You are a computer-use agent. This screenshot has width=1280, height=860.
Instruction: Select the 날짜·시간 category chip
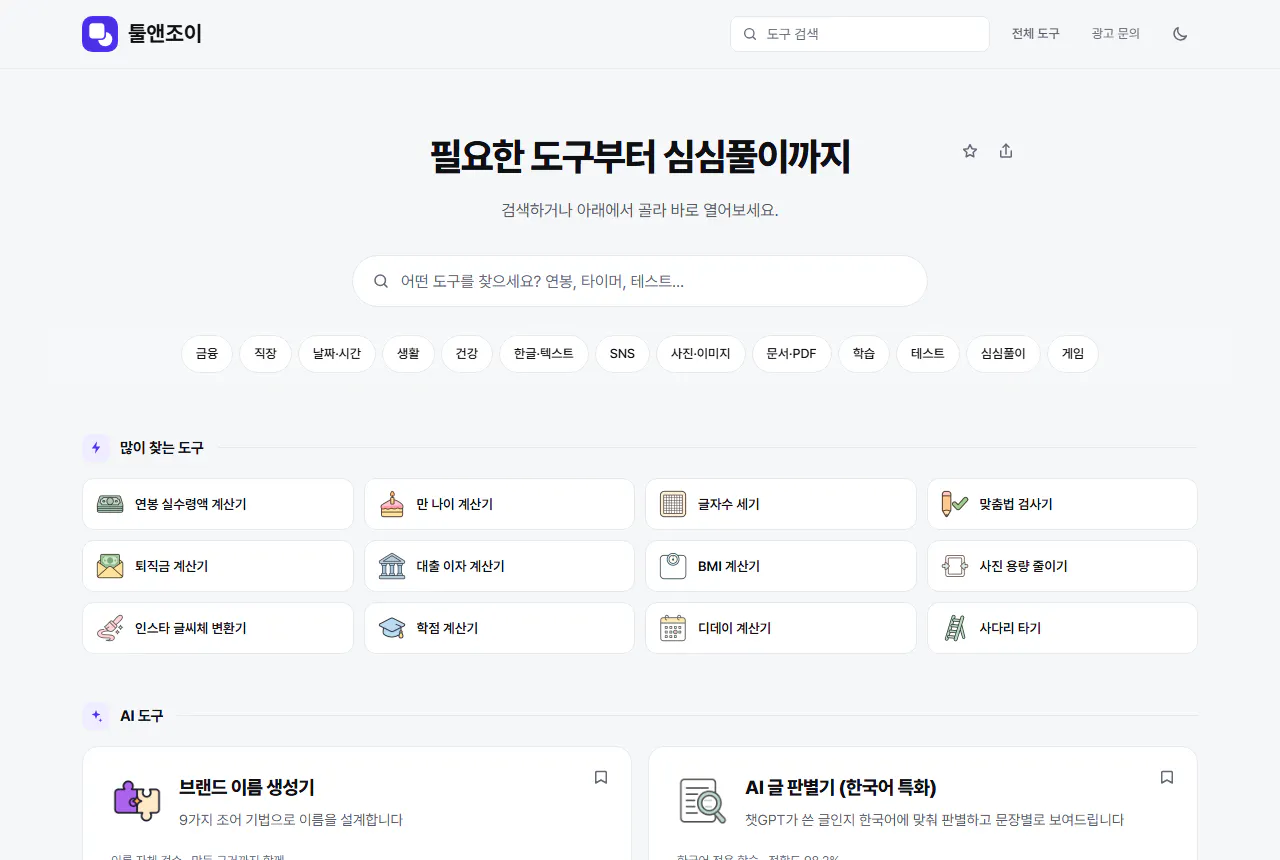click(337, 354)
